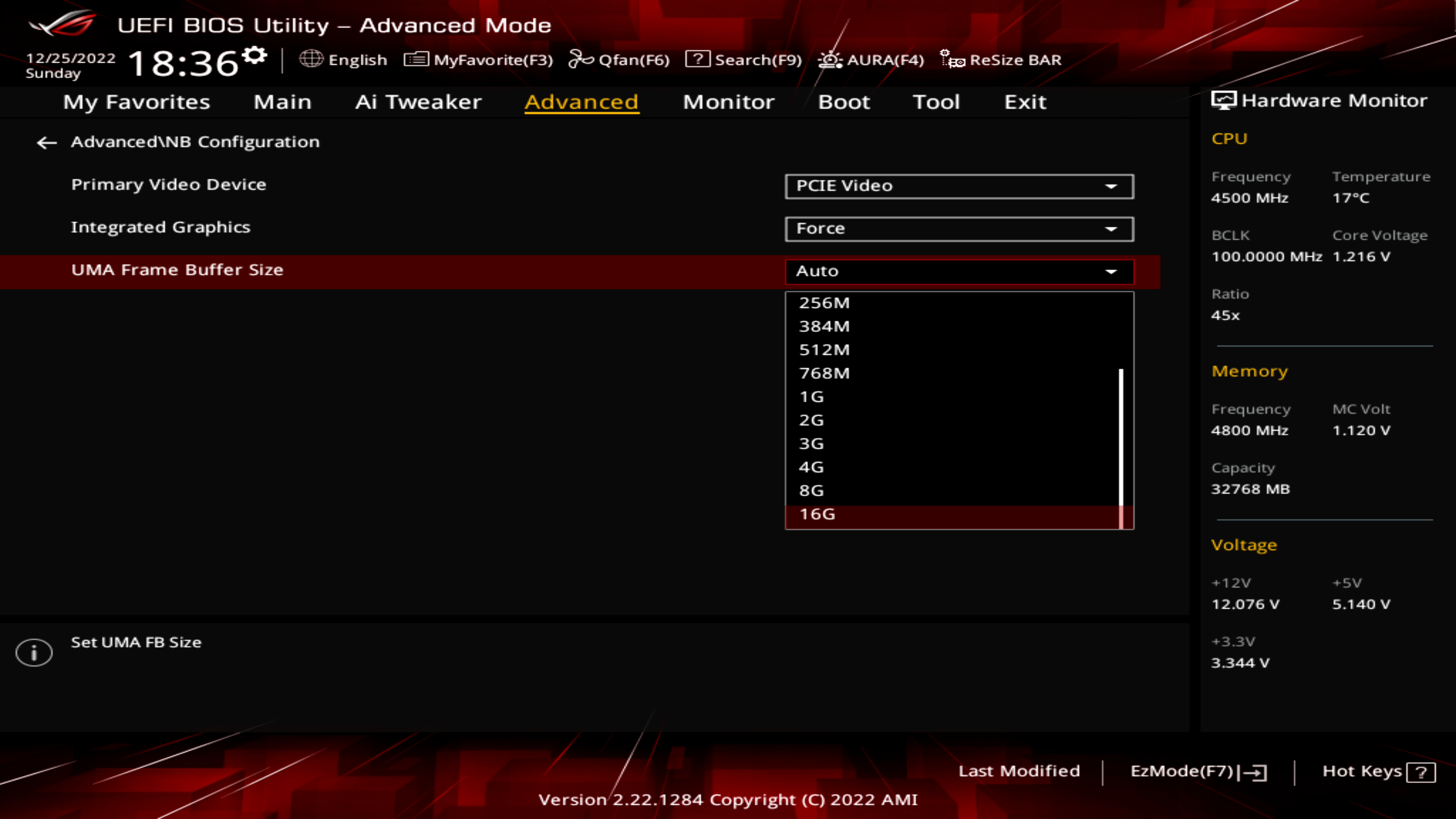Go back using the left arrow
This screenshot has height=819, width=1456.
pos(46,143)
